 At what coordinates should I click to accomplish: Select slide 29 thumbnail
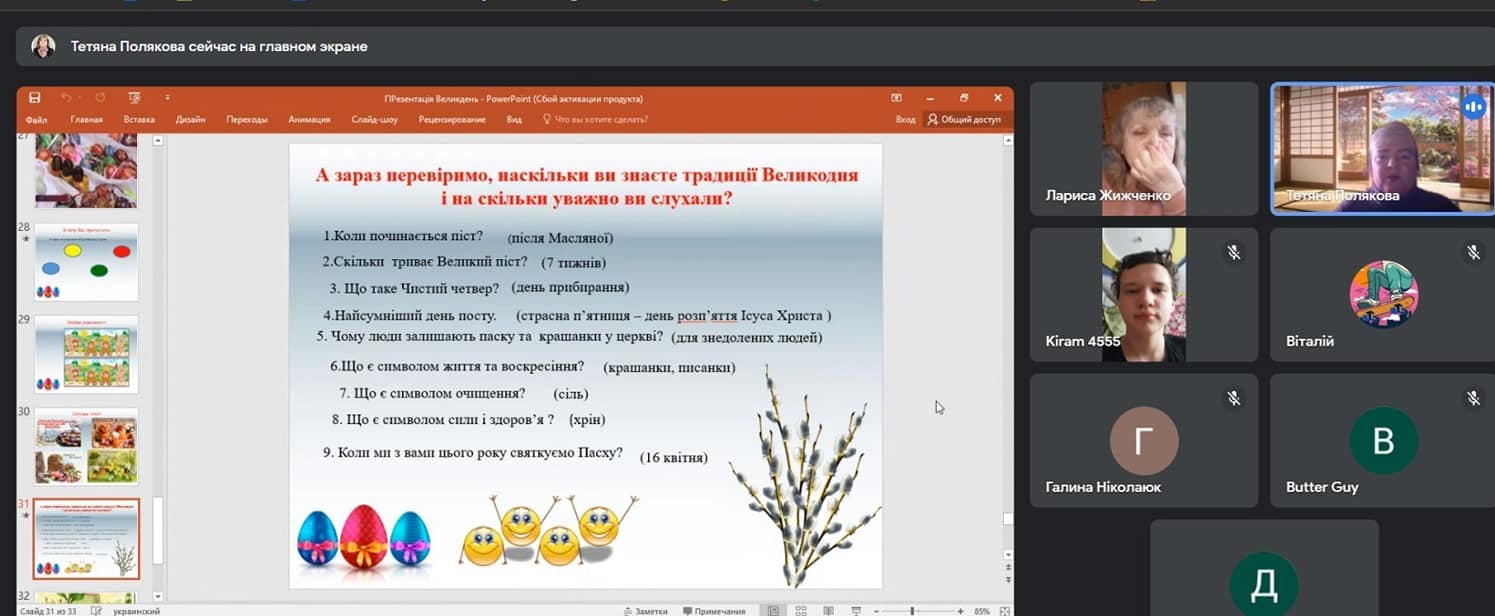tap(86, 354)
